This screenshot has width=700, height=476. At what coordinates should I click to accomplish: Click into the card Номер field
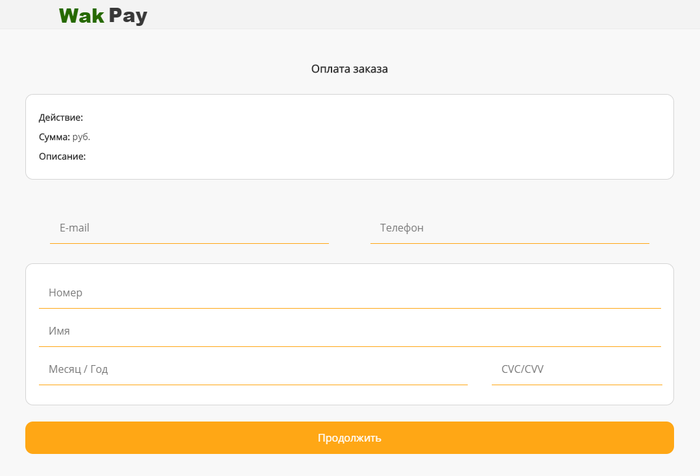point(349,293)
